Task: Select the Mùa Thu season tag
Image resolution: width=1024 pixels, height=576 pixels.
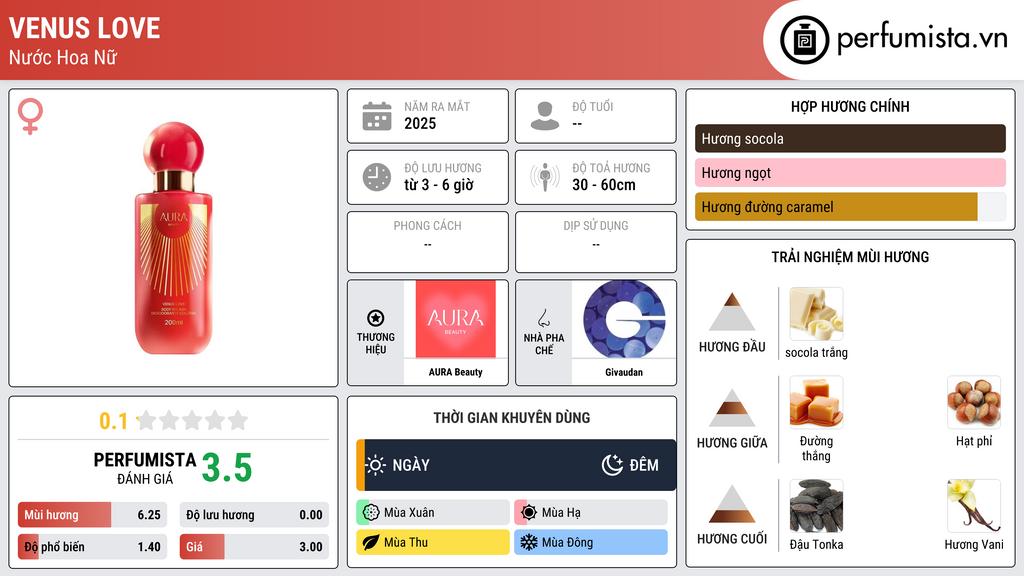Action: click(x=433, y=542)
